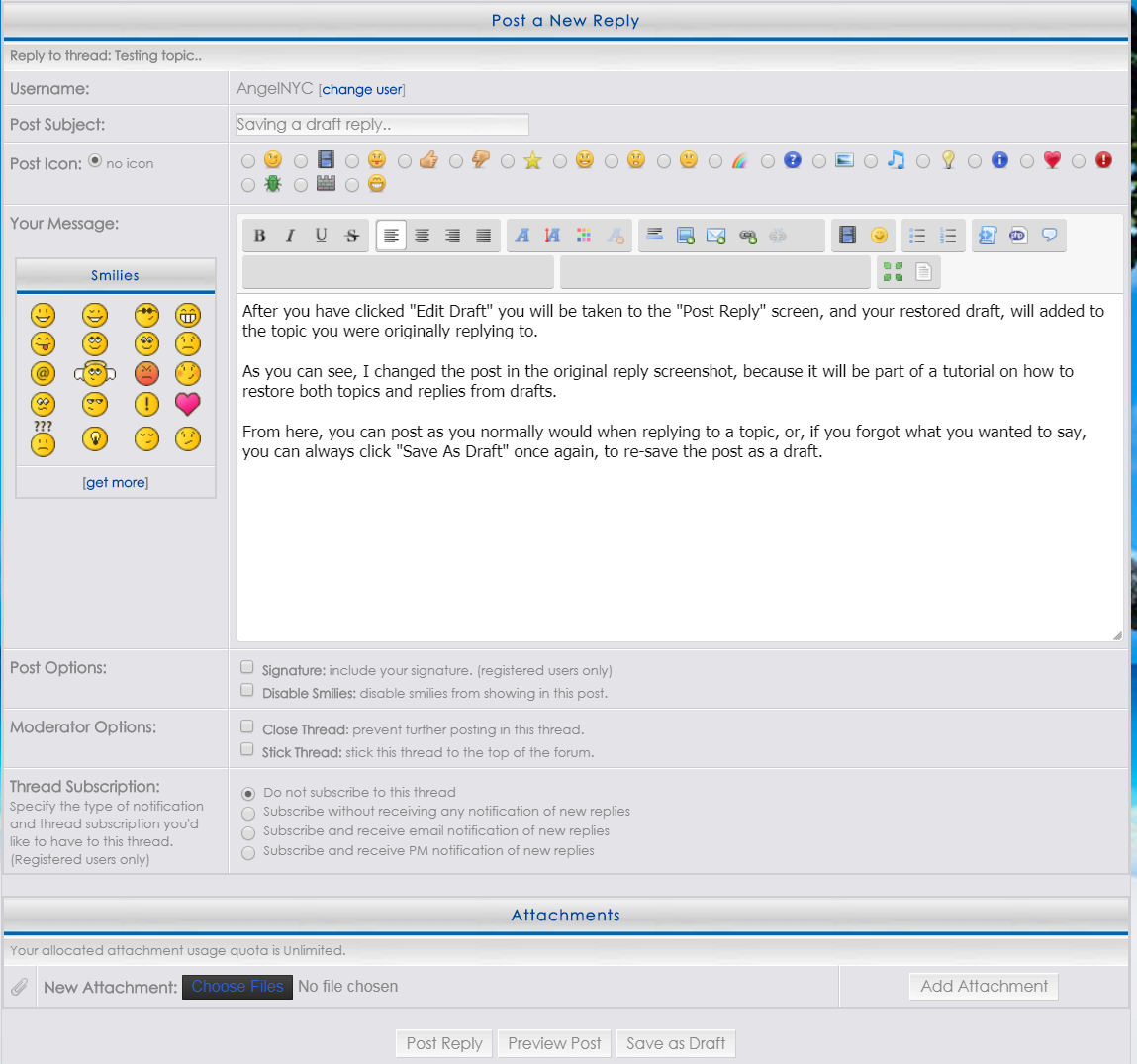Choose the thumbs up post icon radio
1137x1064 pixels.
click(x=405, y=161)
